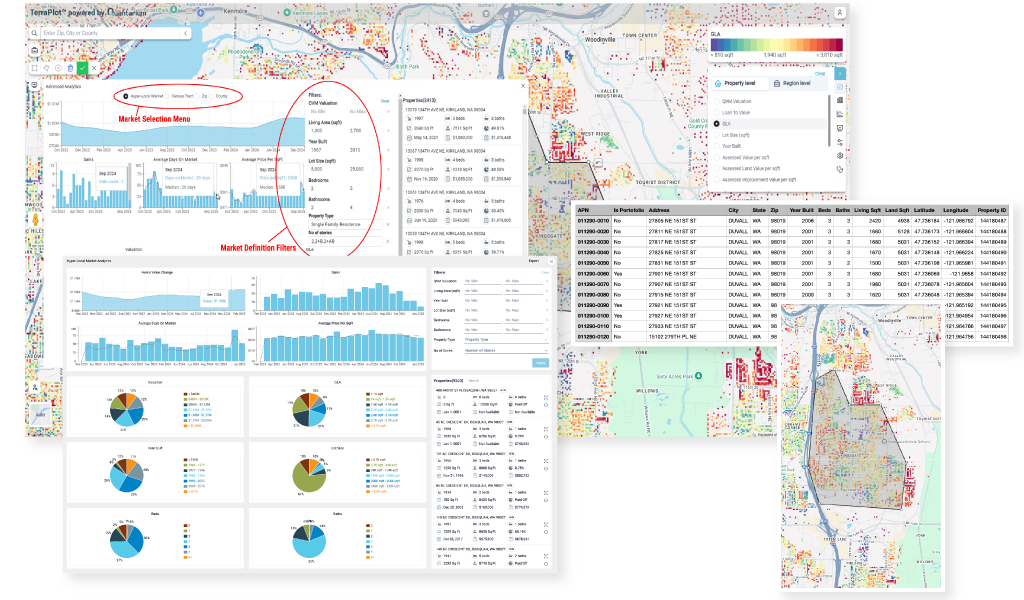Click the address 27901 NE 151ST ST in the table
This screenshot has height=600, width=1024.
(671, 274)
